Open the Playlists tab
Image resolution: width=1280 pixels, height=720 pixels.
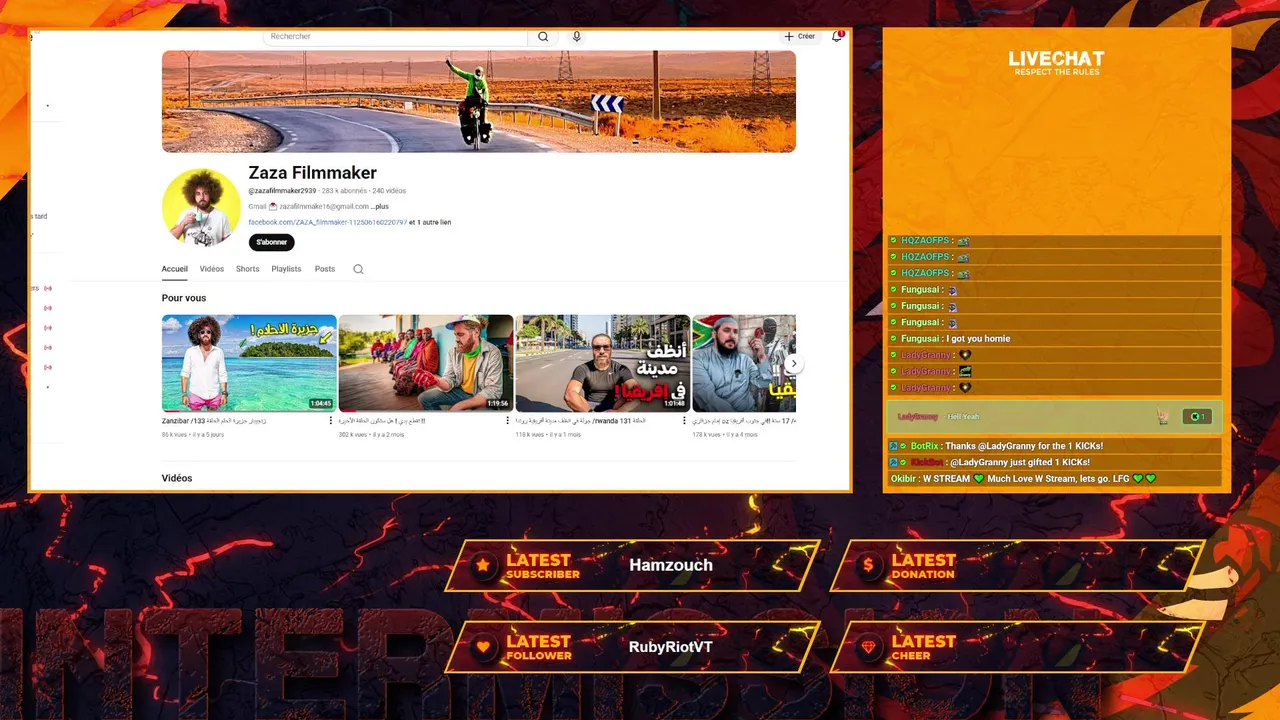pyautogui.click(x=286, y=269)
